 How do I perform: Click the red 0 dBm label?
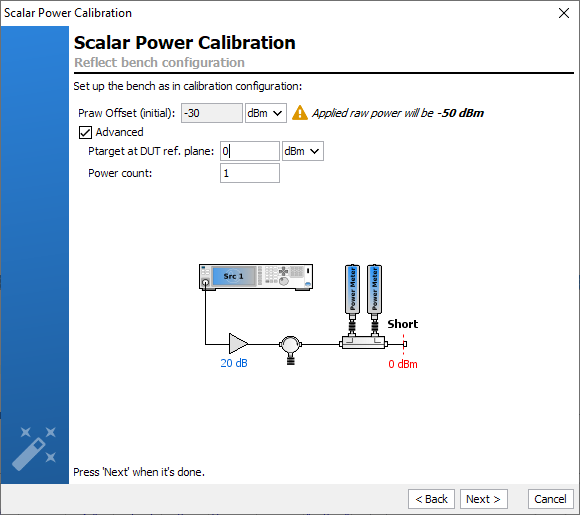[403, 364]
